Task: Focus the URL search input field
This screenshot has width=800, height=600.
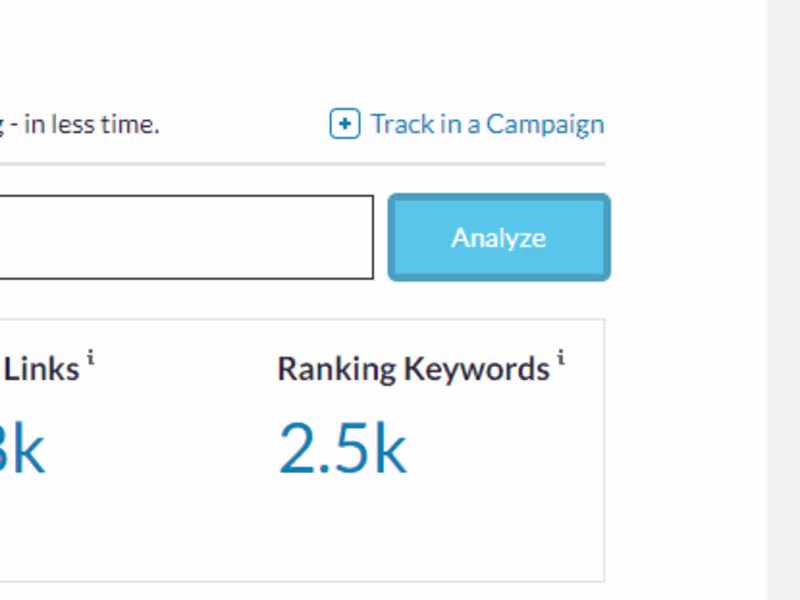Action: click(x=185, y=237)
